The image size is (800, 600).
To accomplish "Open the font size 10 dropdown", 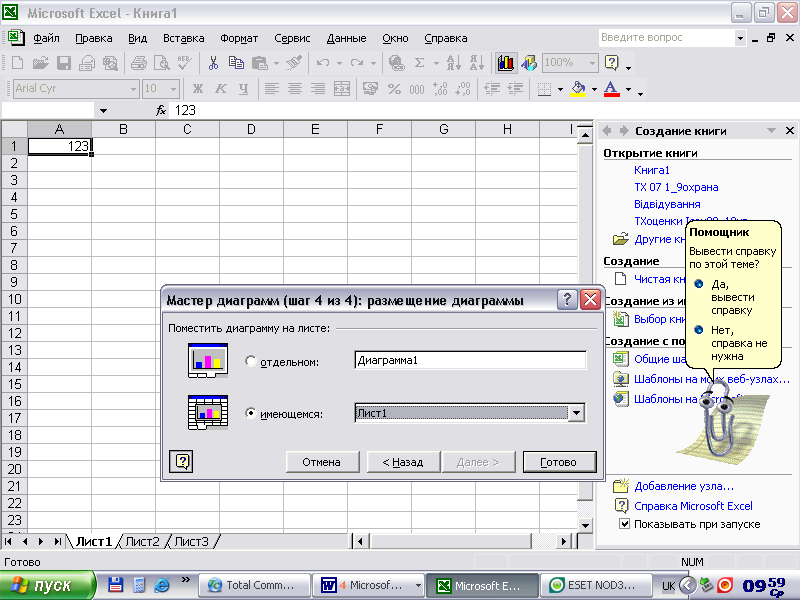I will tap(173, 89).
